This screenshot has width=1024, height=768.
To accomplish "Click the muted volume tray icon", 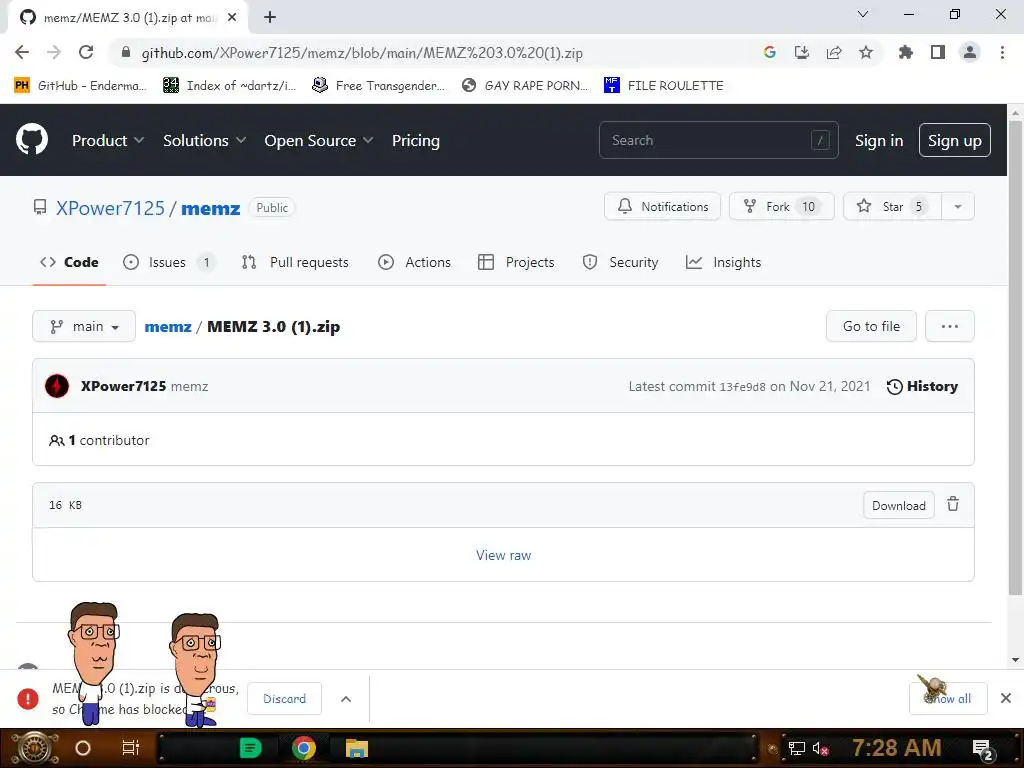I will pyautogui.click(x=820, y=748).
